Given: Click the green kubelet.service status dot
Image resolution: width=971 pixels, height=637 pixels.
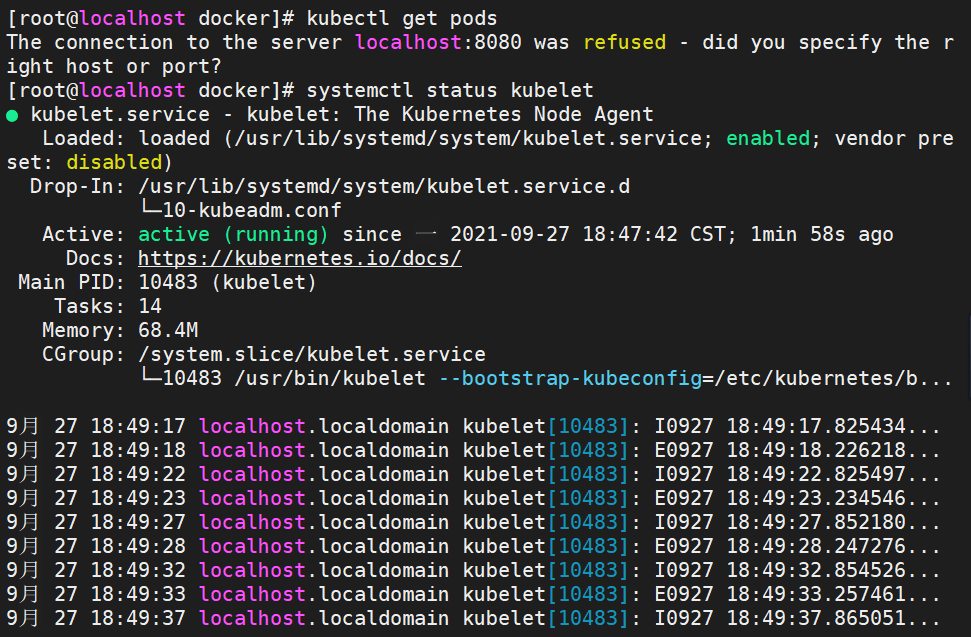Looking at the screenshot, I should coord(12,116).
